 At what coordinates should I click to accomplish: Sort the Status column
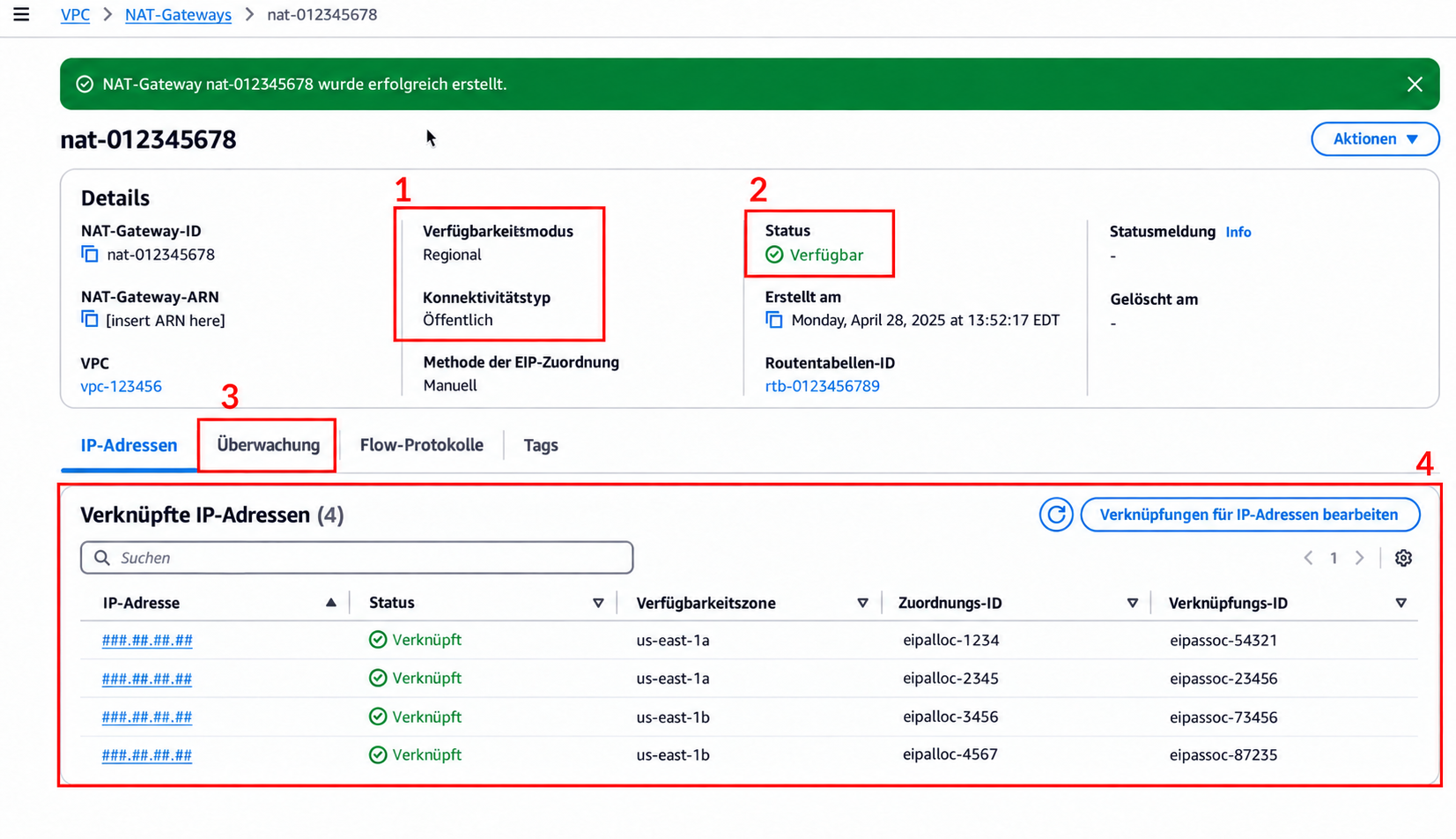click(x=598, y=603)
